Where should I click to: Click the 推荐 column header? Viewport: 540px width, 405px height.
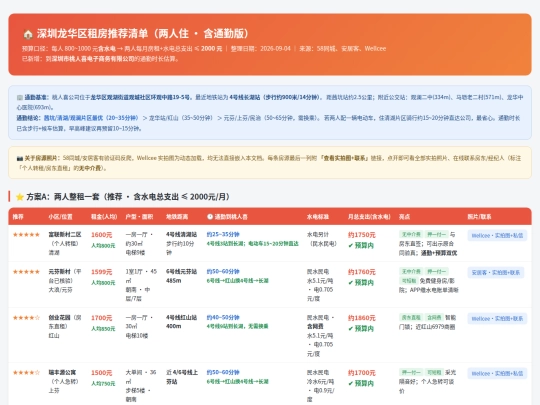click(x=18, y=217)
